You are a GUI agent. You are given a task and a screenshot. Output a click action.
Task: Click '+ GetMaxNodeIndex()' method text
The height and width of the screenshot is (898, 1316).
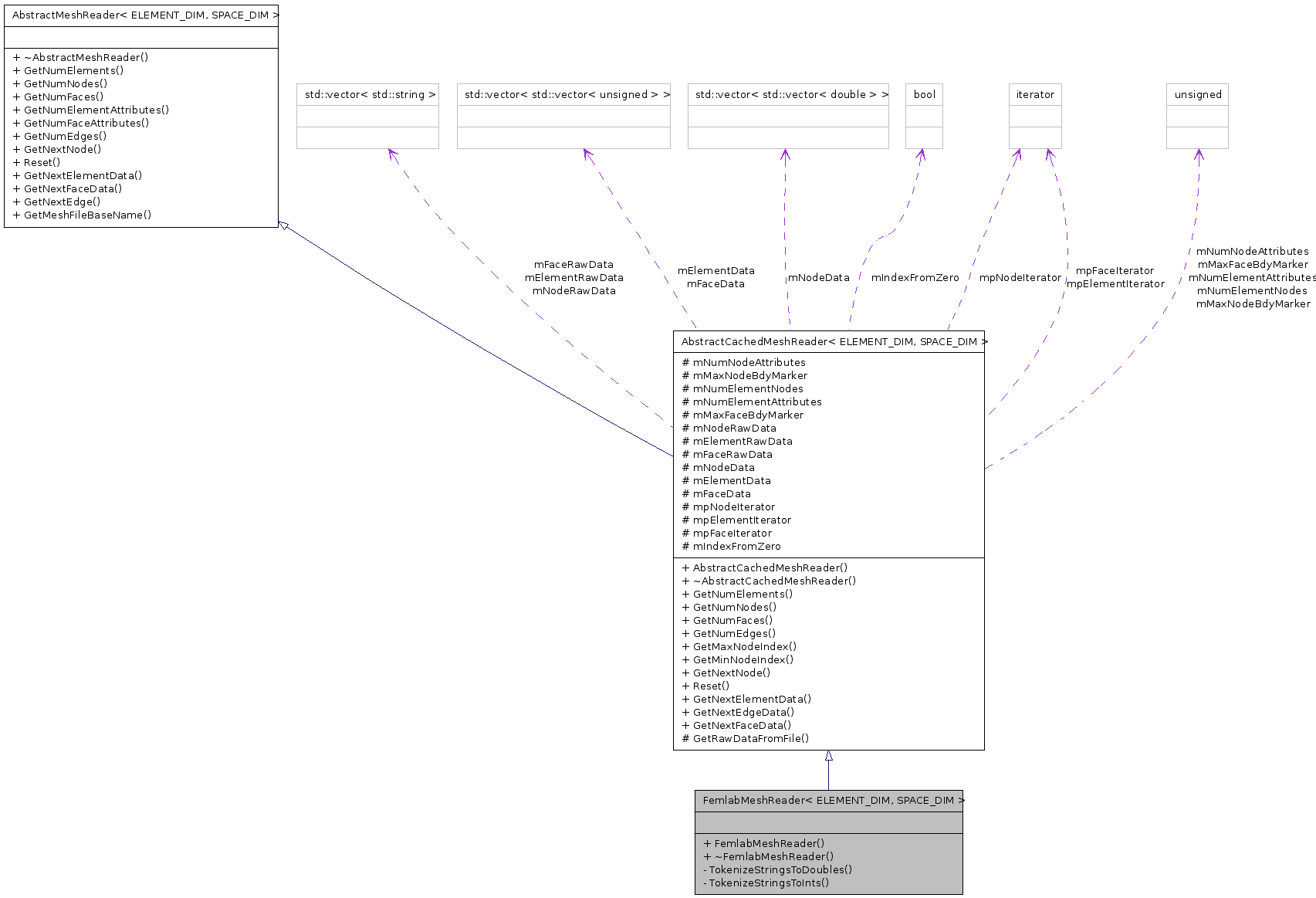[739, 646]
